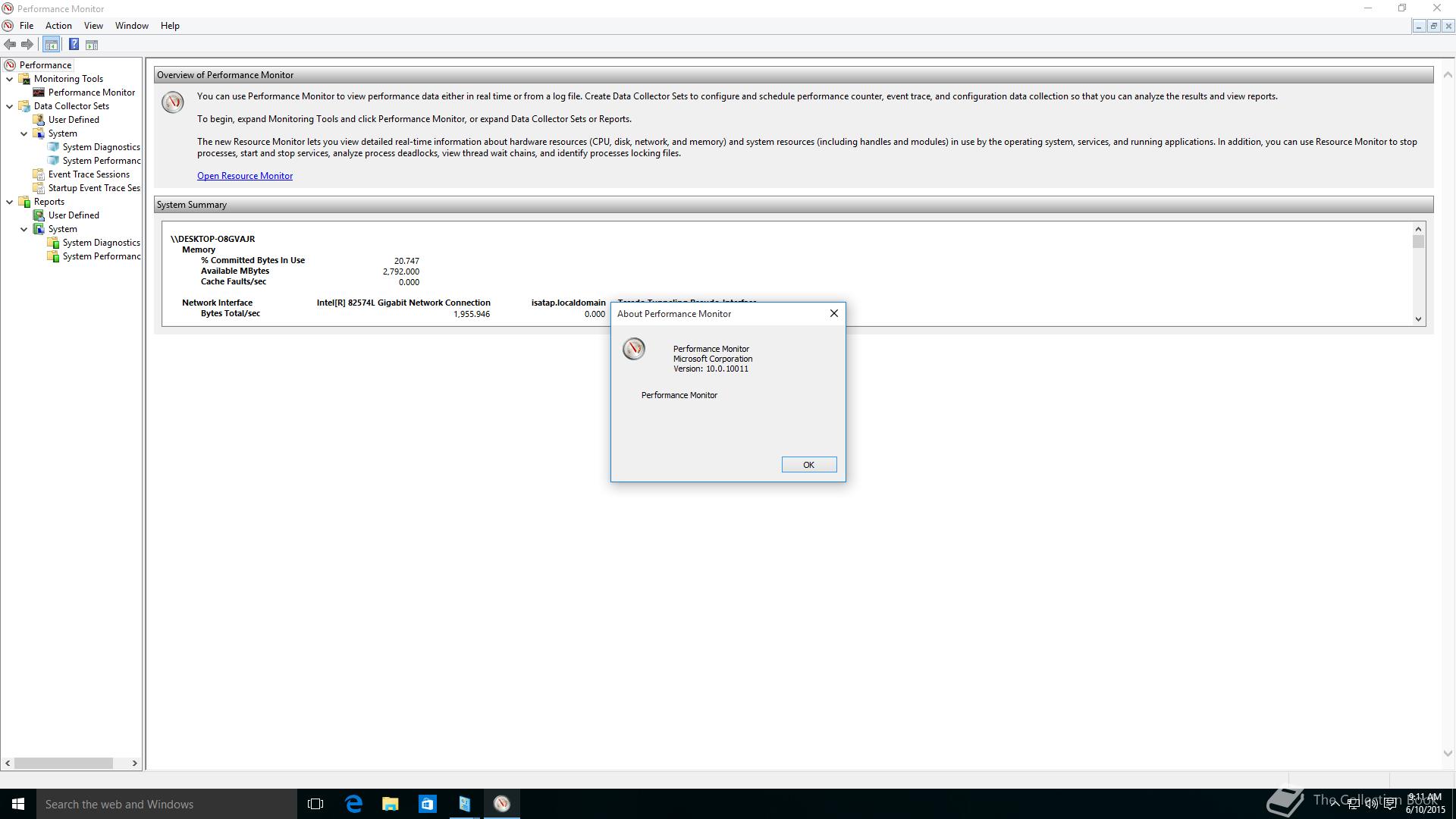This screenshot has width=1456, height=819.
Task: Click the taskbar search box
Action: [167, 804]
